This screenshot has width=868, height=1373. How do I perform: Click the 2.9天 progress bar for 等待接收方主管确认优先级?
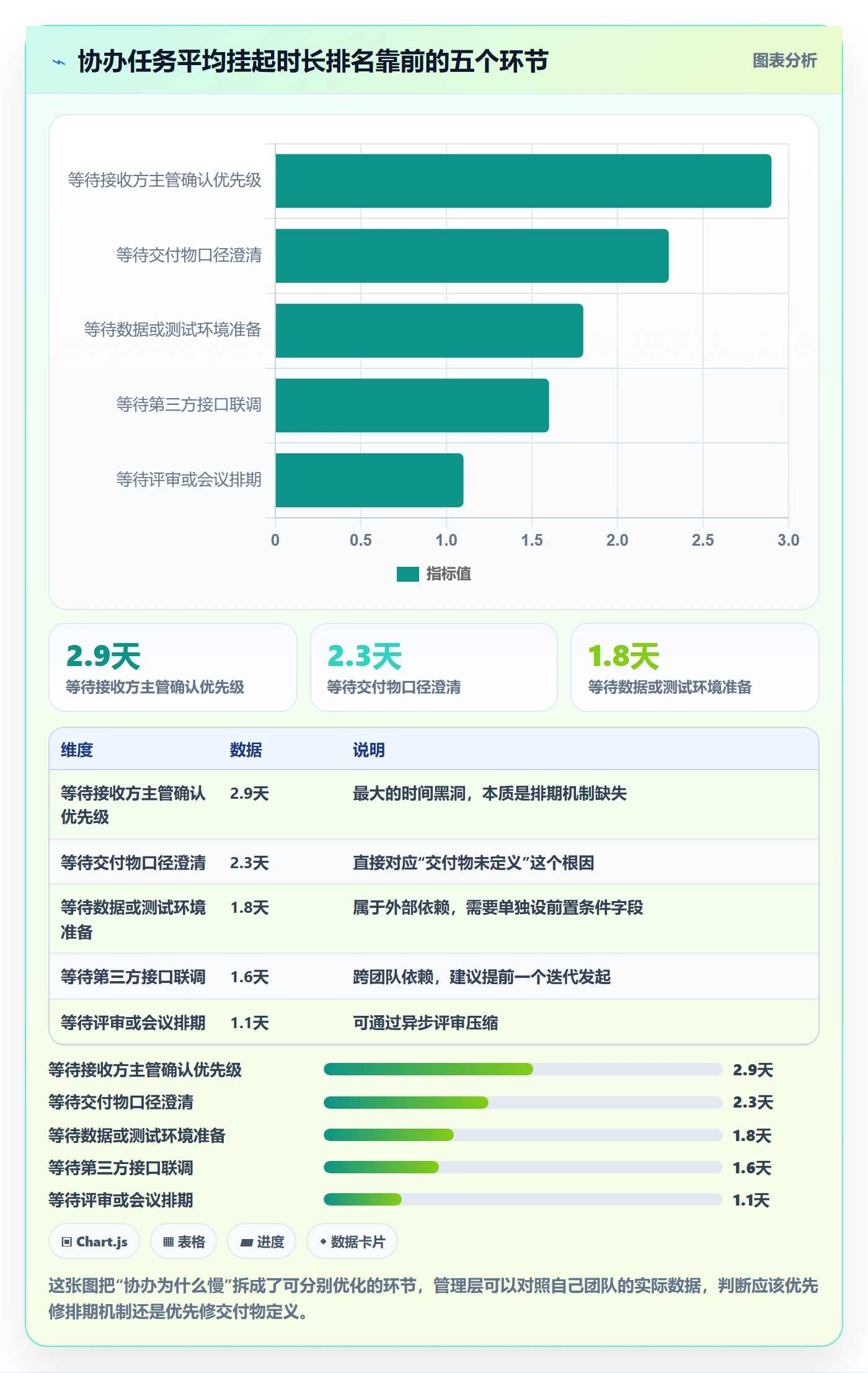coord(523,1069)
